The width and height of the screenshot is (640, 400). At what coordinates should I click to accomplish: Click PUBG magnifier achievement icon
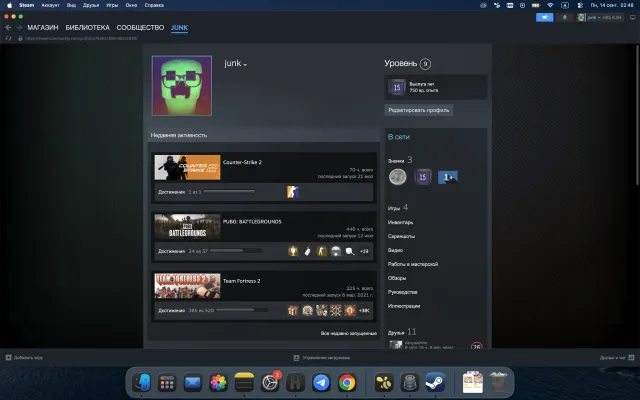point(350,251)
